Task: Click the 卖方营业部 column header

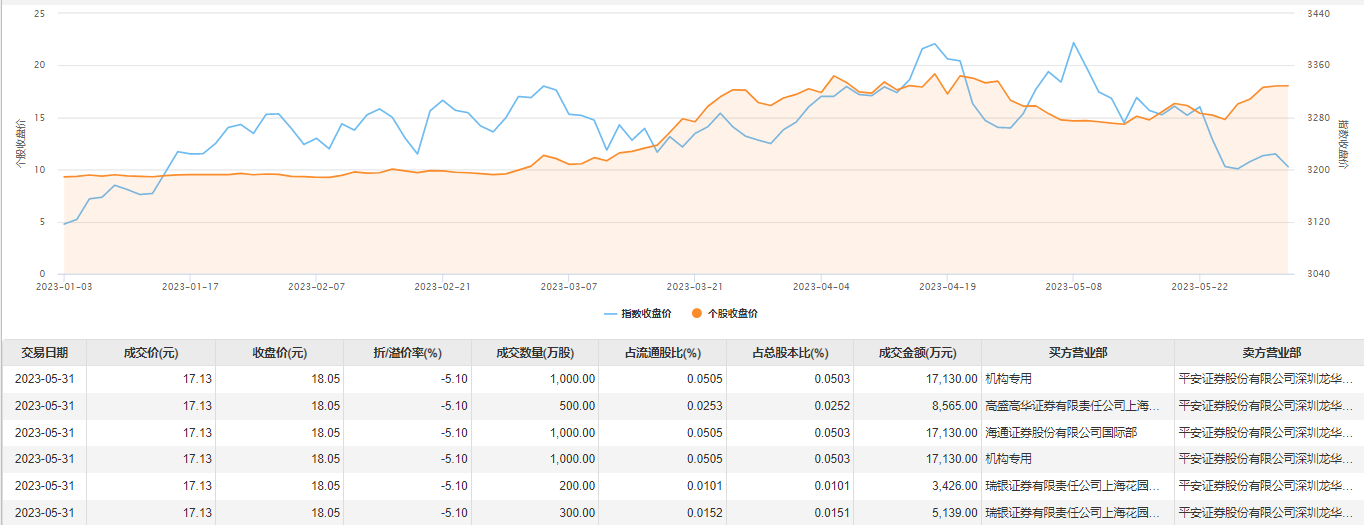Action: click(1271, 353)
